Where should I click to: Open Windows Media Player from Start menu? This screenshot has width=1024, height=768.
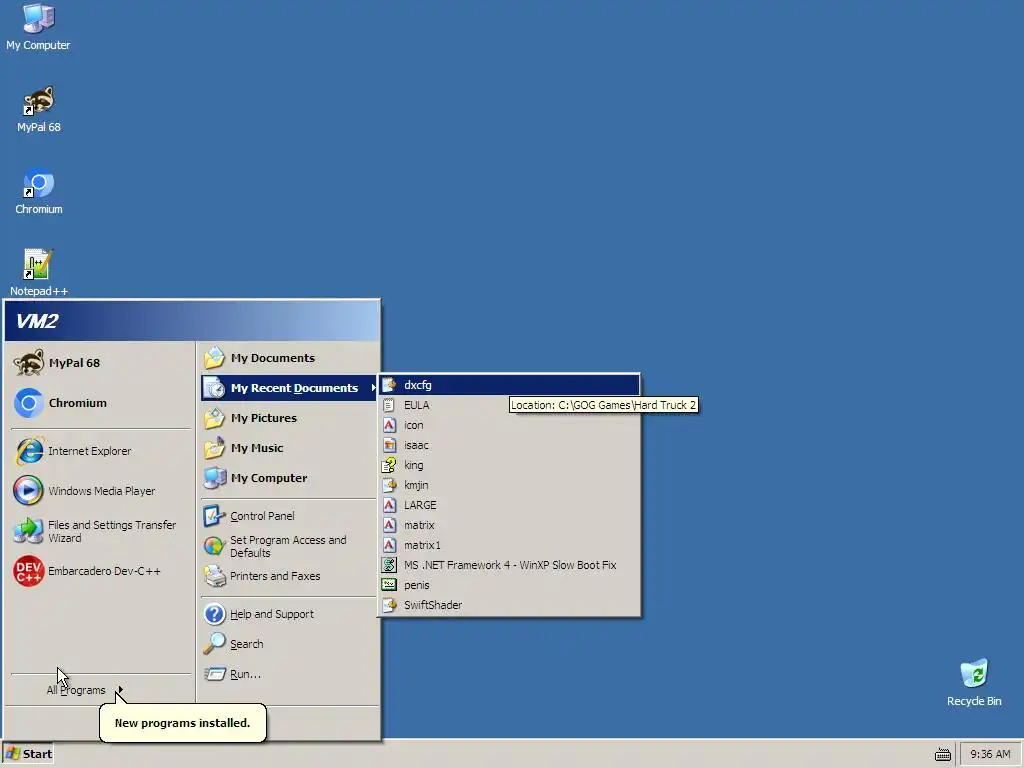point(101,491)
